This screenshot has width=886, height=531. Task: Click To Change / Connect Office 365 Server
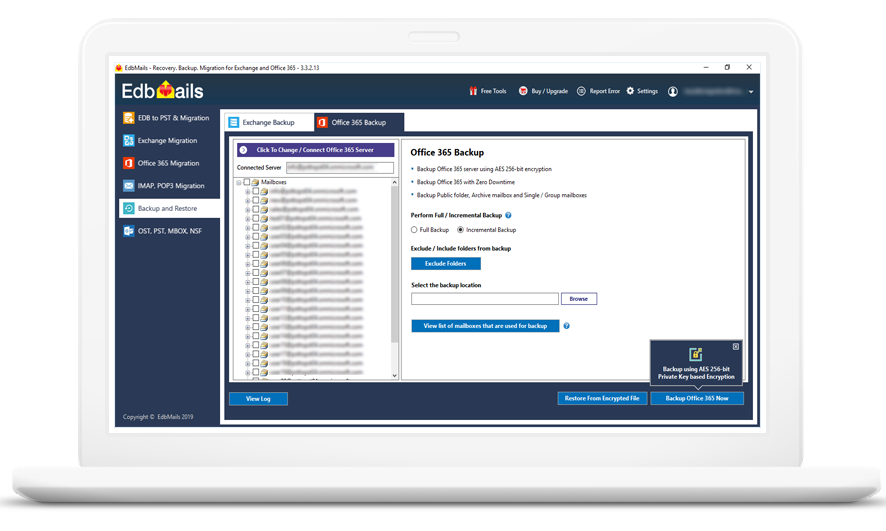coord(315,150)
